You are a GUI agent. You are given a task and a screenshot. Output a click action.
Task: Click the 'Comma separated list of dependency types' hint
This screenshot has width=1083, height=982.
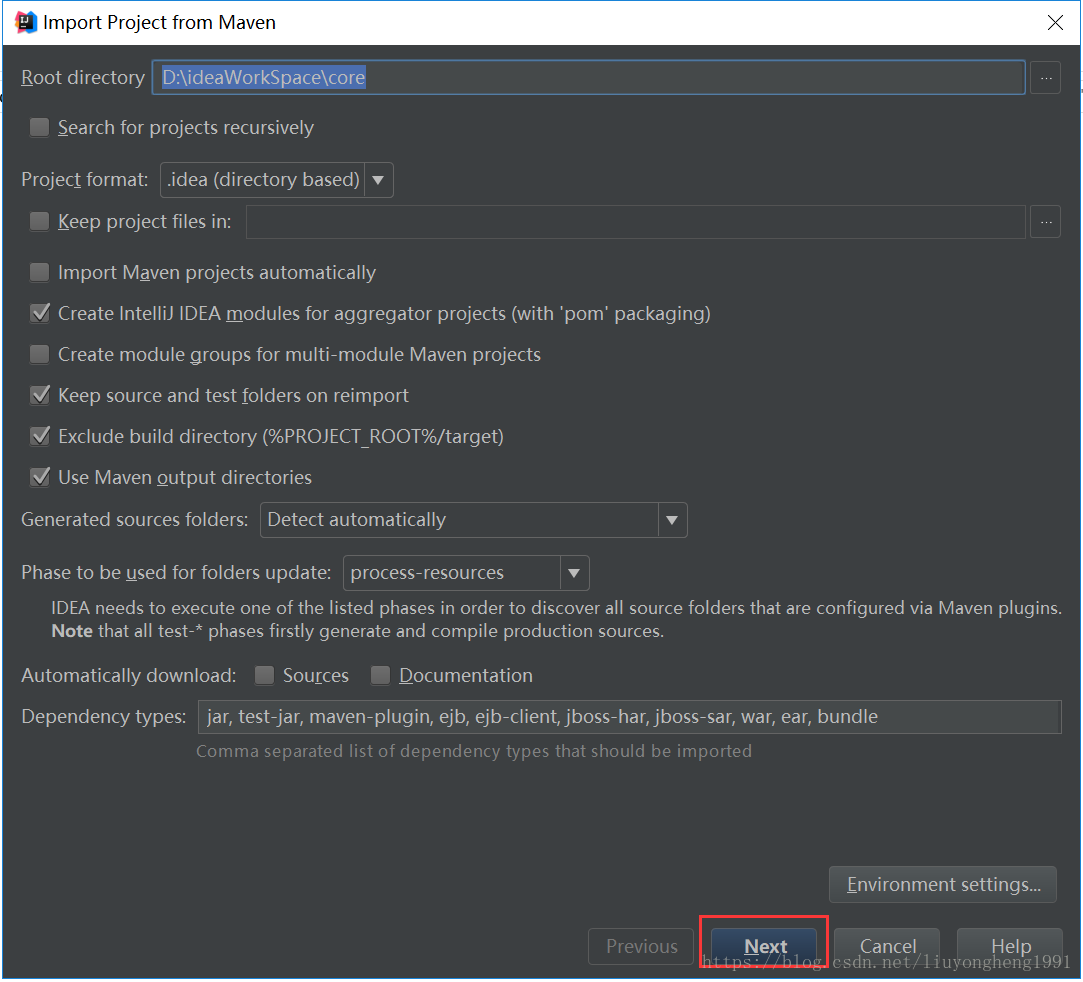coord(474,751)
